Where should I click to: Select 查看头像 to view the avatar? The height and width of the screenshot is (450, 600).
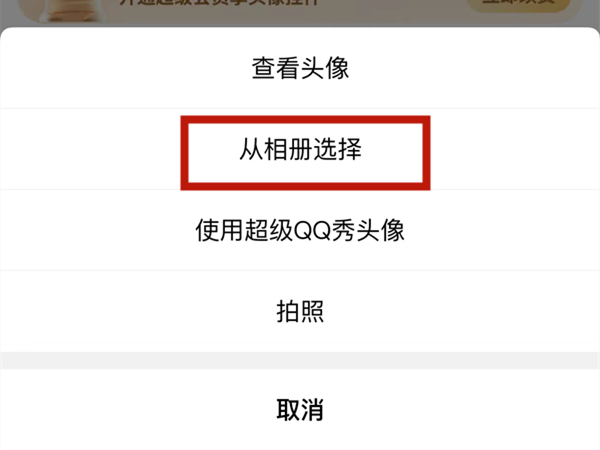point(300,68)
